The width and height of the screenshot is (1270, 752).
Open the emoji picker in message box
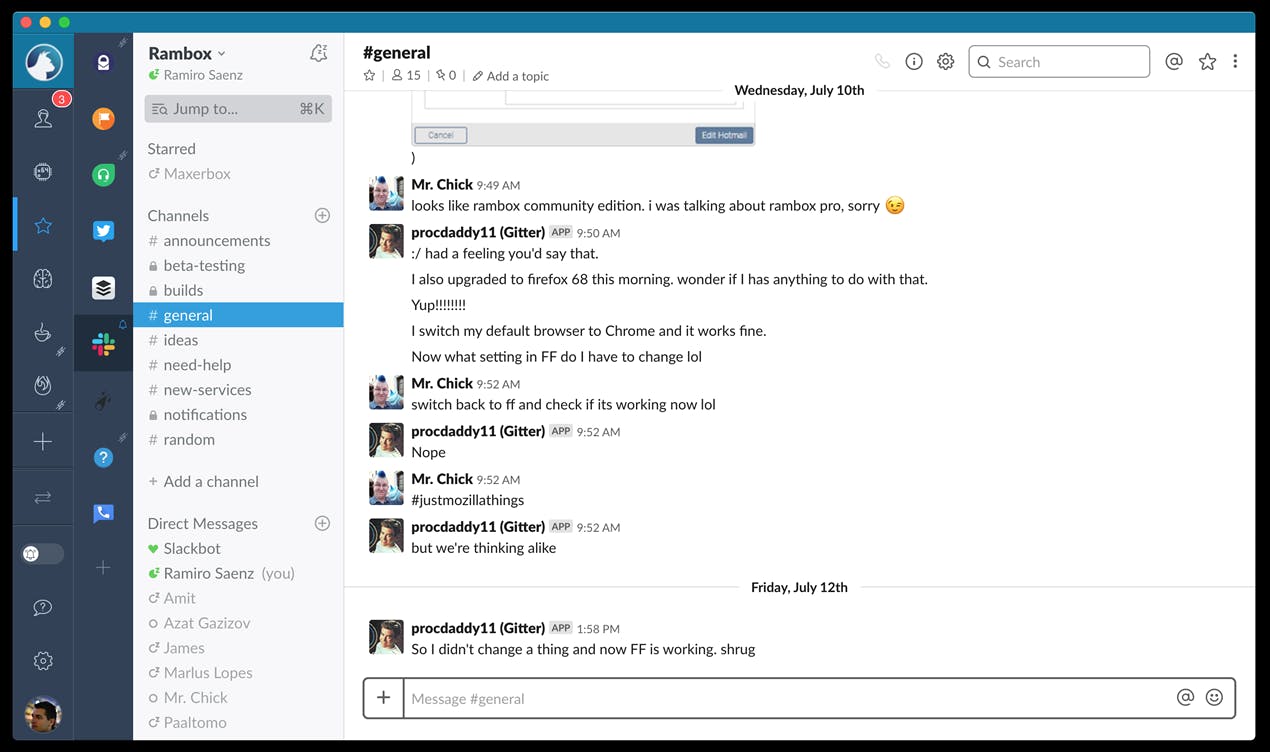point(1214,698)
